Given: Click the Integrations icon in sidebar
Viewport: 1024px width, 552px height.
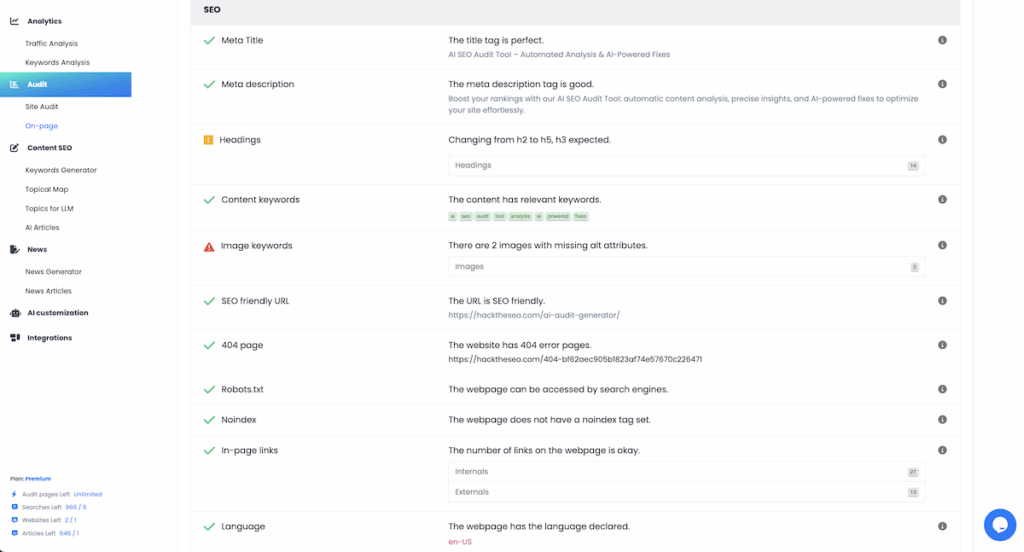Looking at the screenshot, I should coord(15,338).
